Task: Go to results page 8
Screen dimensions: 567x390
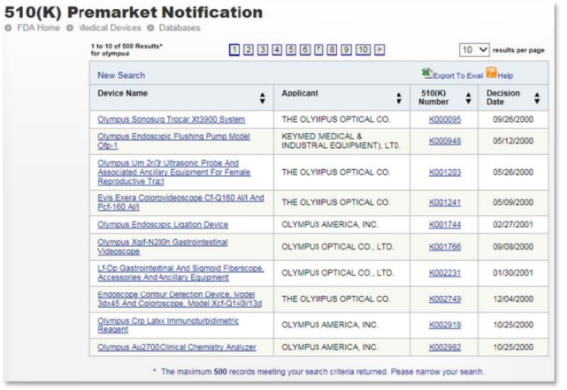Action: click(x=332, y=50)
